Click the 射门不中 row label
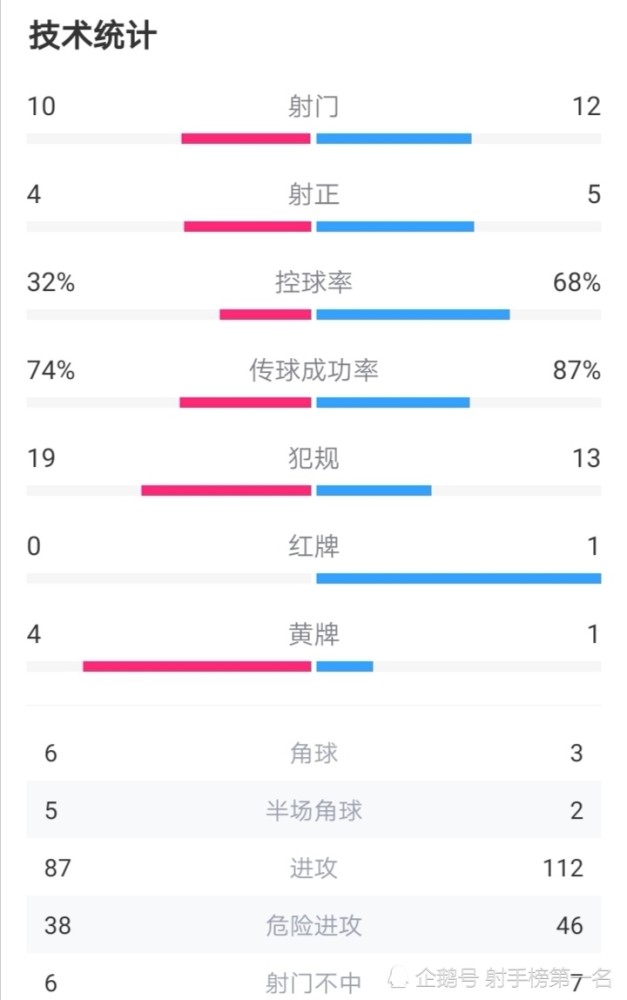The width and height of the screenshot is (627, 1000). point(313,983)
